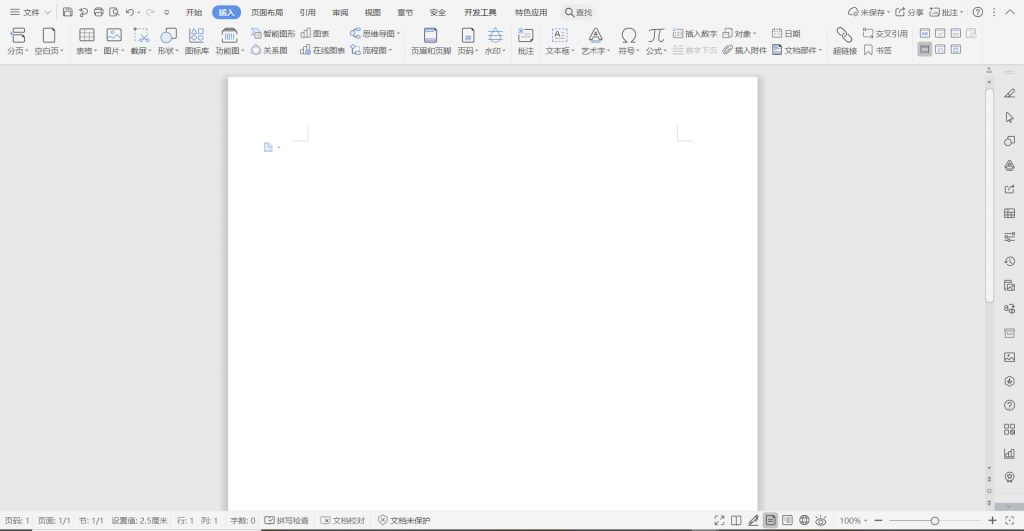Click the zoom slider handle
This screenshot has height=531, width=1024.
[x=935, y=521]
